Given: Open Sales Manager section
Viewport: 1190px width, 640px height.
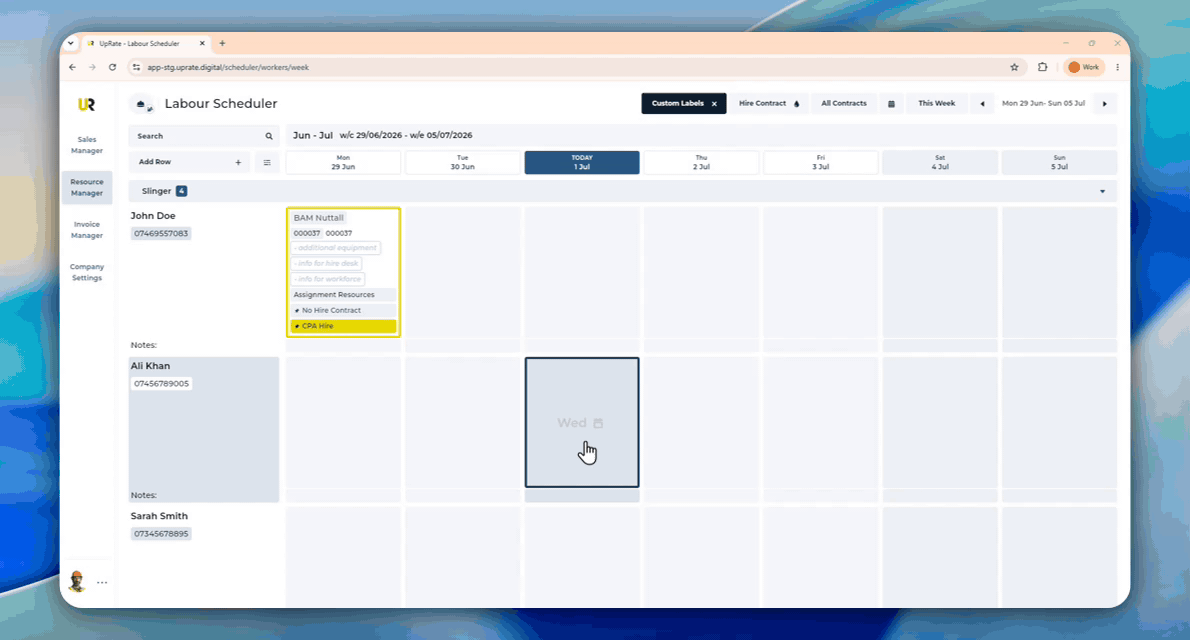Looking at the screenshot, I should [x=87, y=145].
